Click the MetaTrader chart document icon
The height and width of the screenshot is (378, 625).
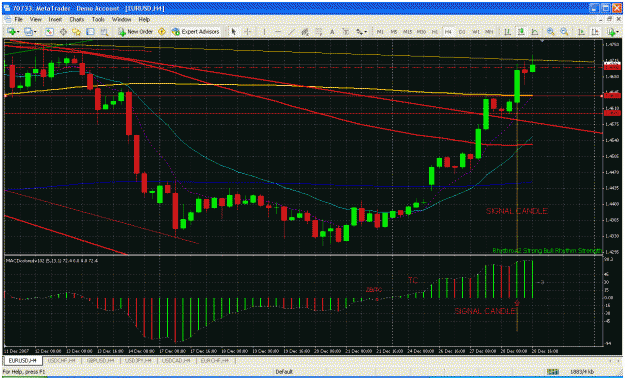point(8,19)
